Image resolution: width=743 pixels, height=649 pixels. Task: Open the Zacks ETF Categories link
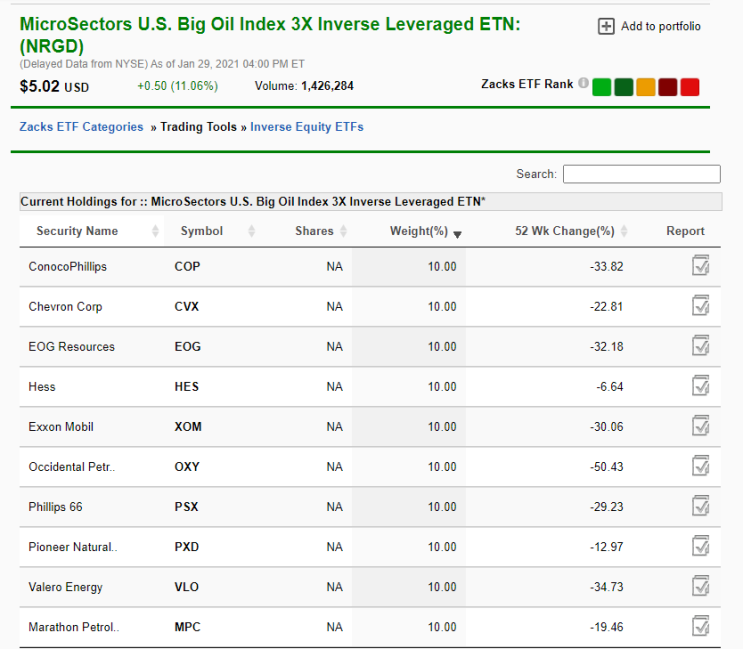[x=81, y=127]
